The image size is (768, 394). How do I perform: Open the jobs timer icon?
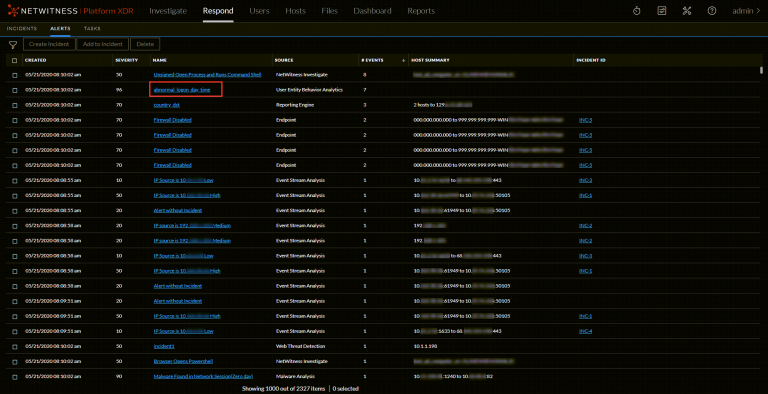[x=636, y=11]
